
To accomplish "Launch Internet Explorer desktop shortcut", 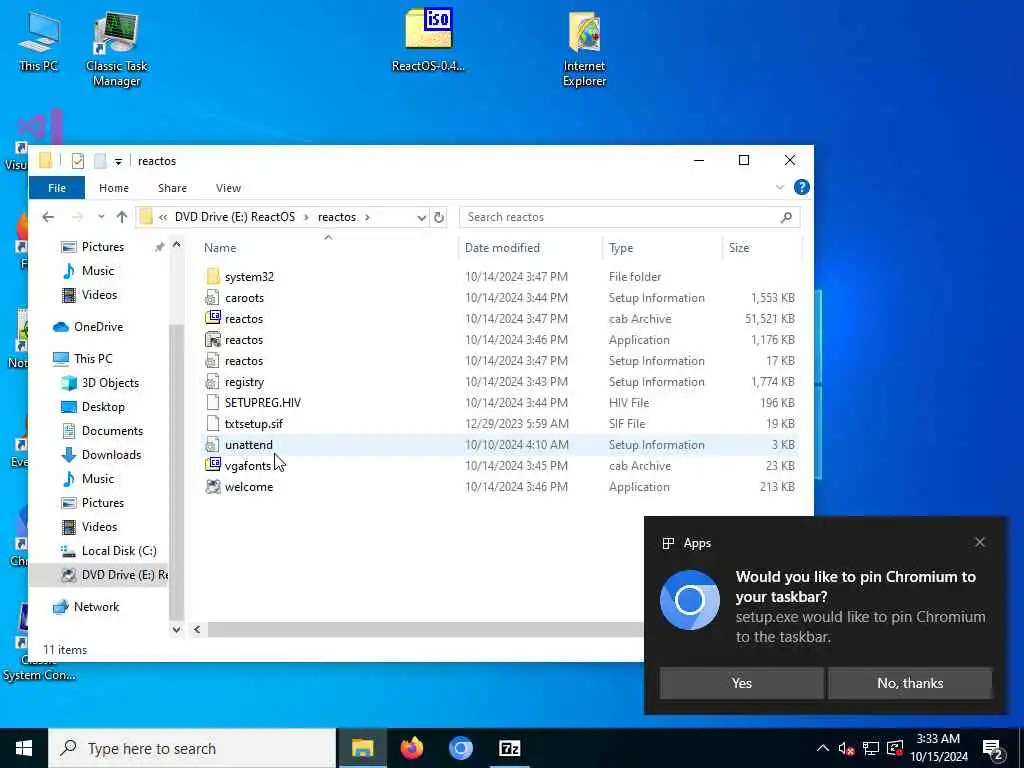I will click(x=584, y=48).
